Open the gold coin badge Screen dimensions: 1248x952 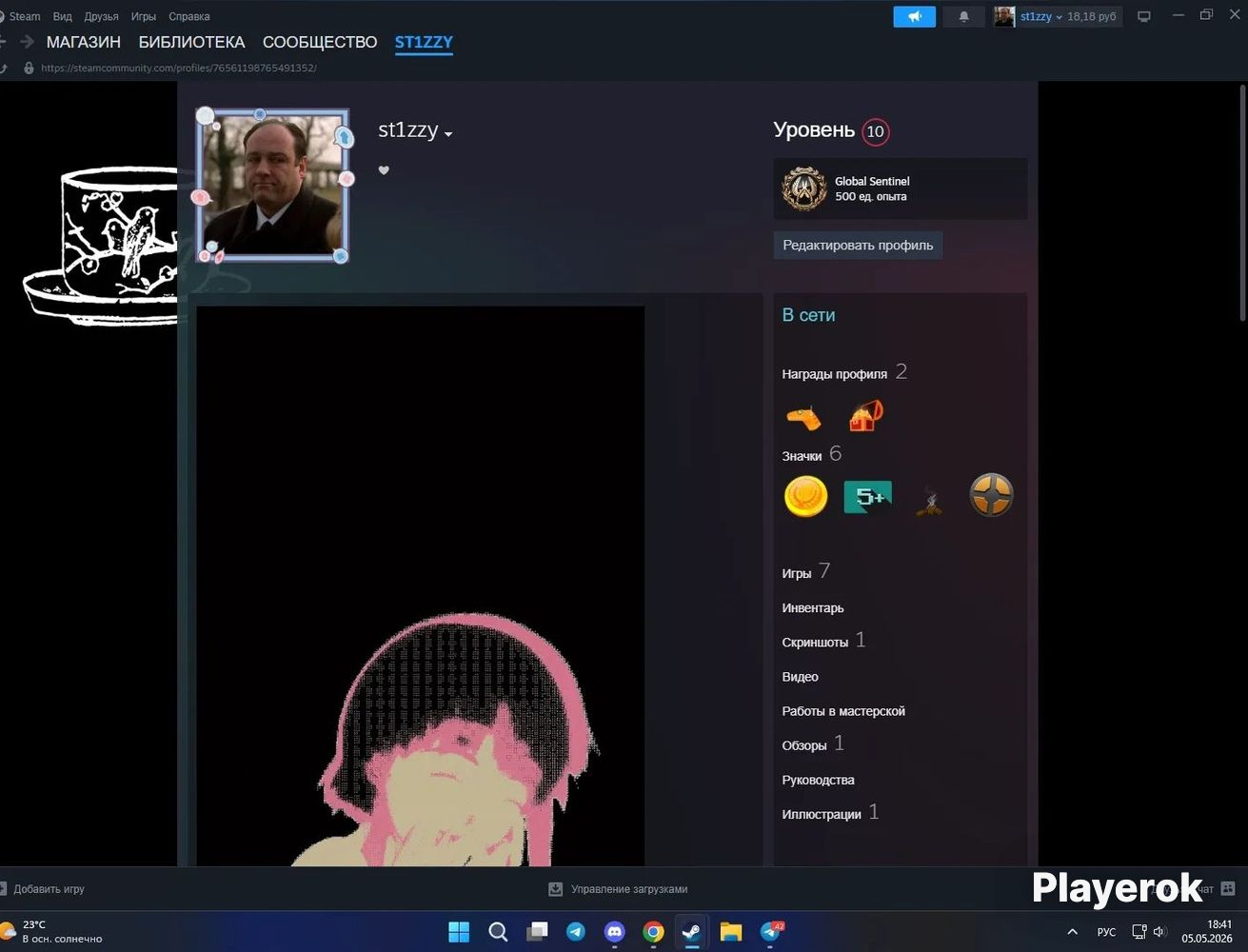coord(805,496)
